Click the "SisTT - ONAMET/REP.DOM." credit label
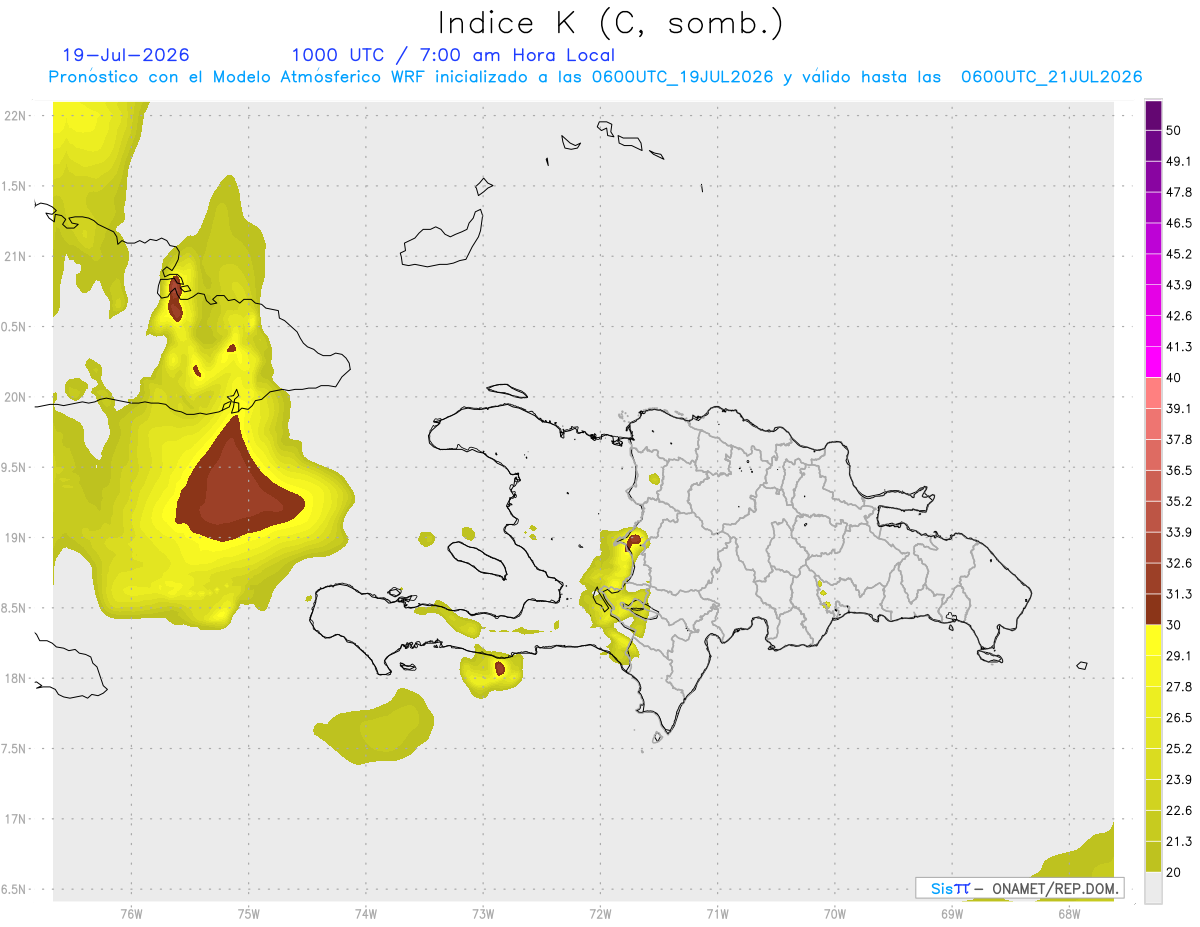Screen dimensions: 1200x927 [1019, 888]
